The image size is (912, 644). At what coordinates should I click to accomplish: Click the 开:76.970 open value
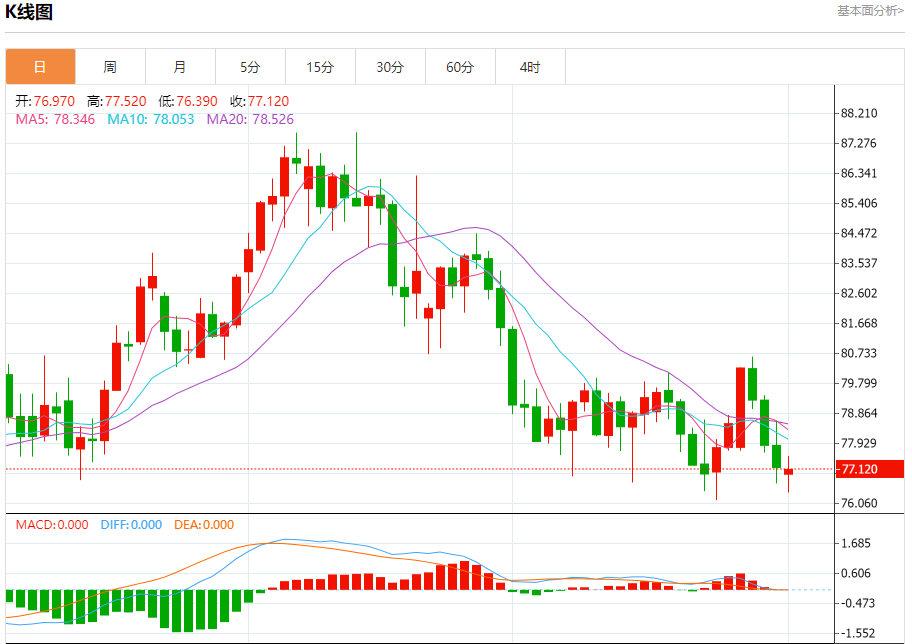[x=45, y=101]
